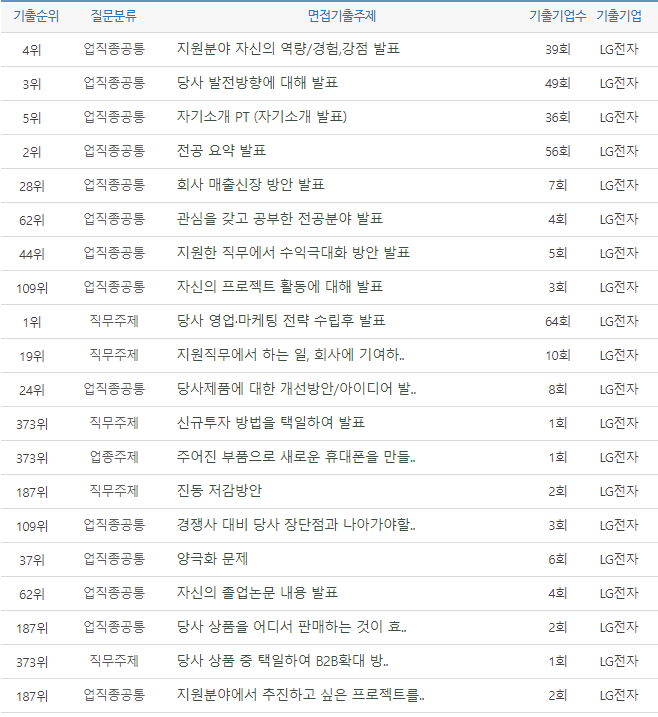Open '회사 매출신장 방안 발표' entry

[x=250, y=185]
